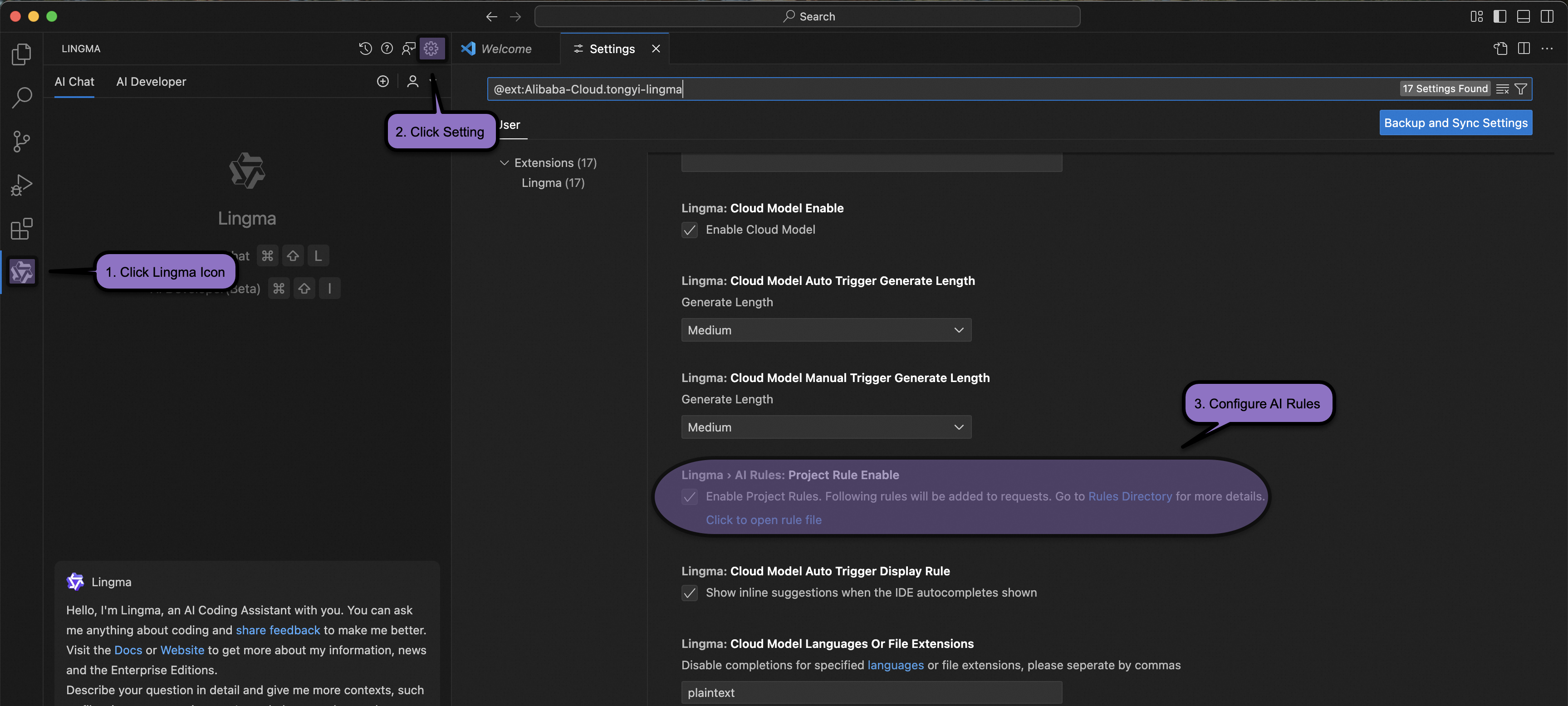Viewport: 1568px width, 706px height.
Task: Go back with the left arrow
Action: (492, 16)
